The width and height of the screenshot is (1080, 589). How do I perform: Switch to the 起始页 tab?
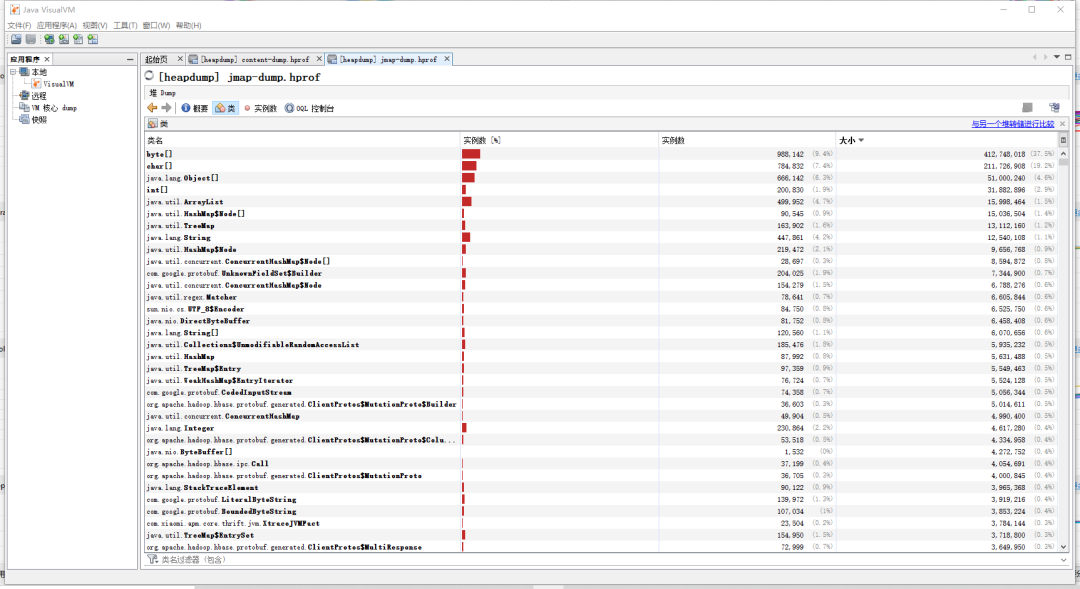[x=157, y=59]
